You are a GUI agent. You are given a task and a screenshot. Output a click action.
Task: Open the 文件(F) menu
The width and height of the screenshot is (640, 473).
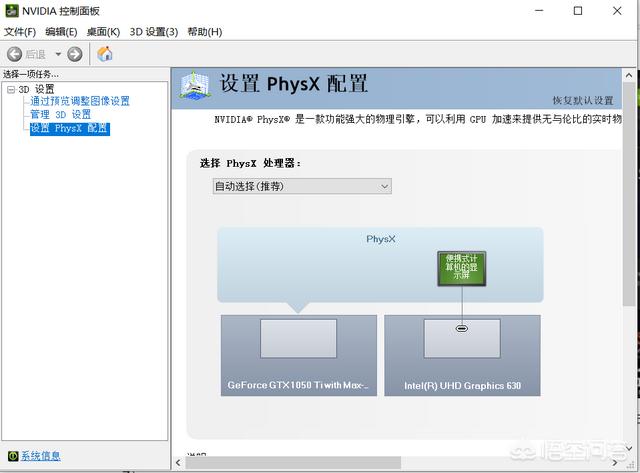click(x=20, y=32)
